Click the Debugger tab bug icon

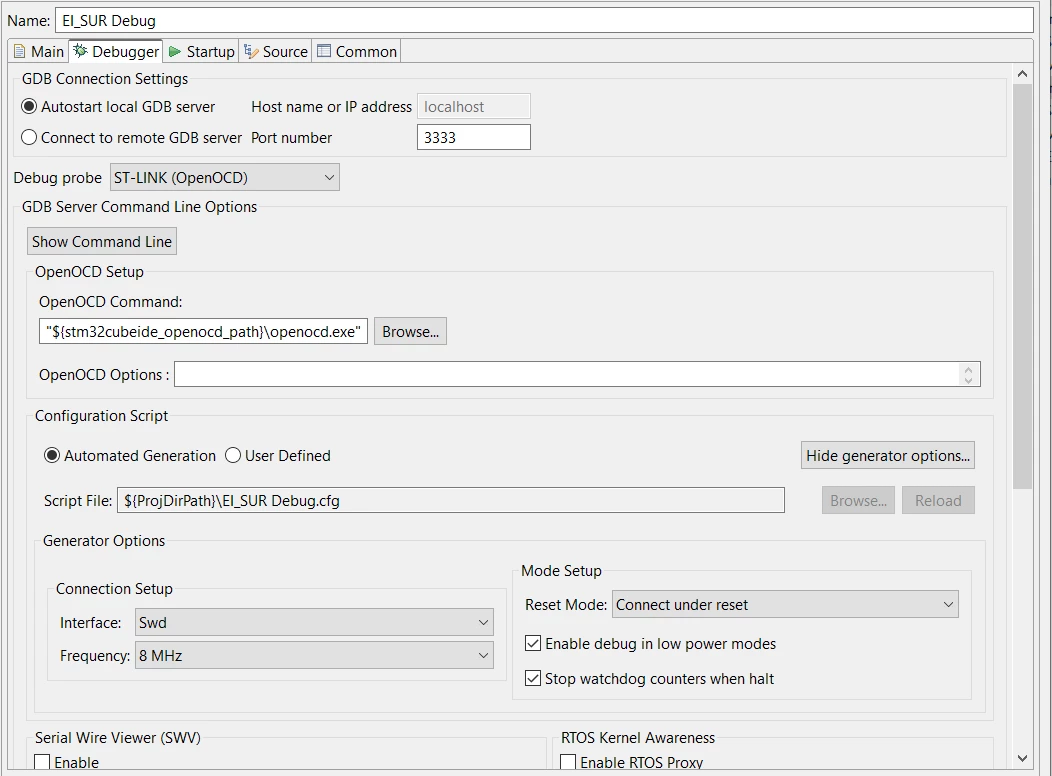pos(81,51)
